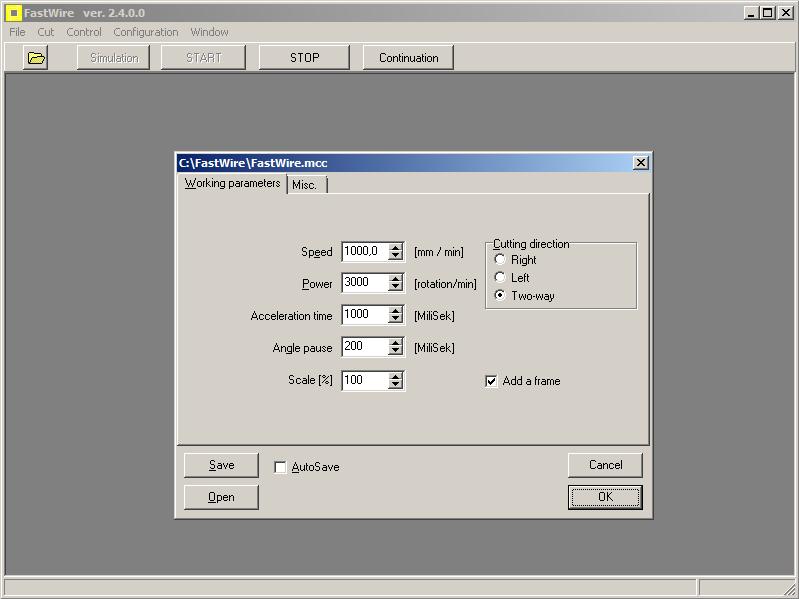Increase Speed value with up arrow

tap(396, 247)
